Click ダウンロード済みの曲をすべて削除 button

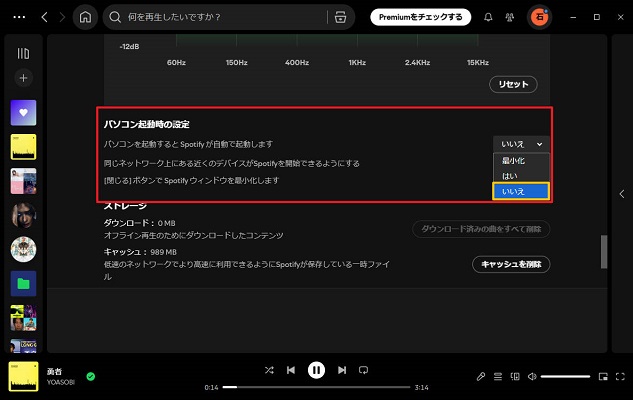pos(481,229)
